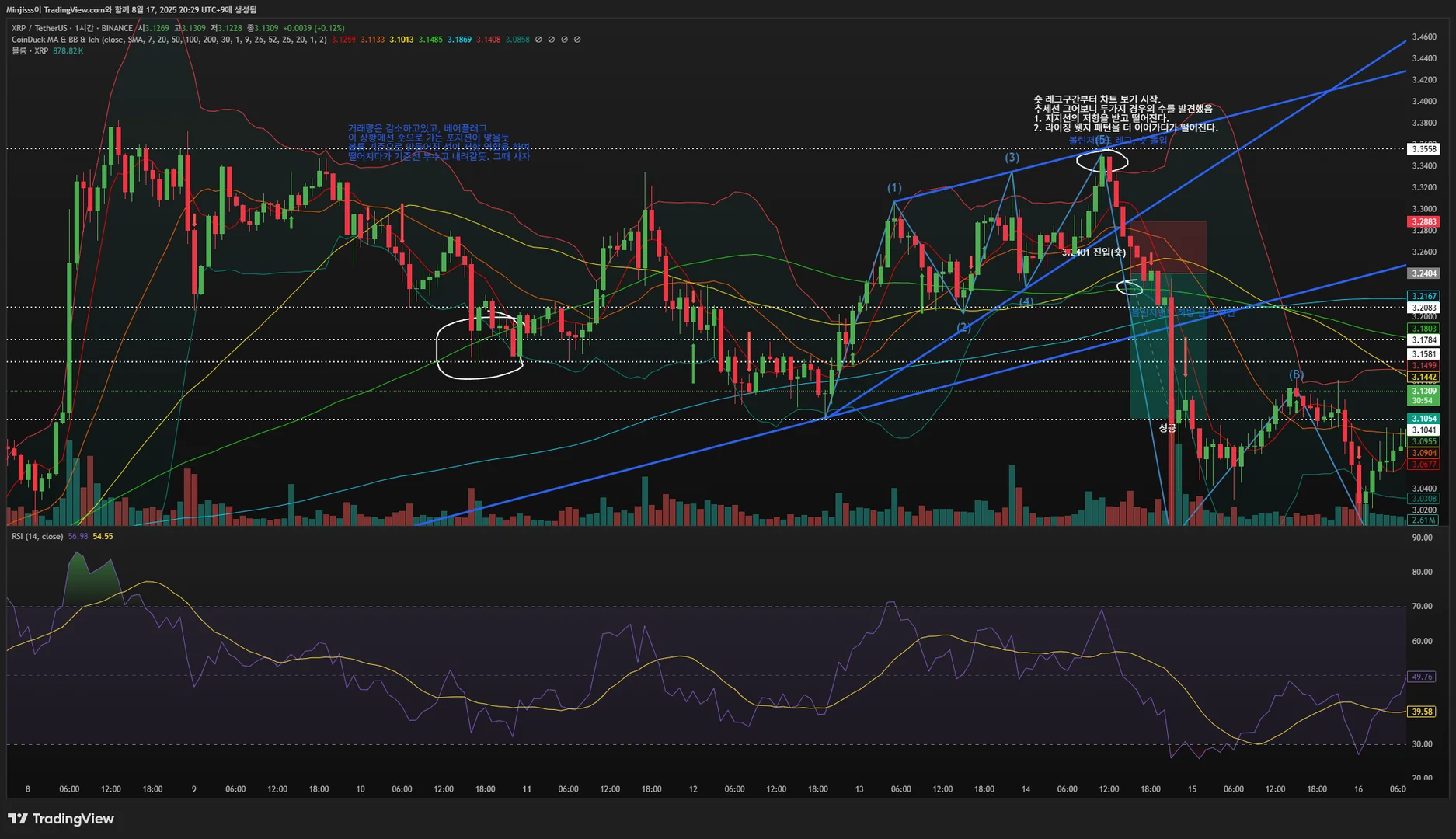Click the teal 3.0858 legend value
This screenshot has width=1456, height=839.
pyautogui.click(x=517, y=40)
